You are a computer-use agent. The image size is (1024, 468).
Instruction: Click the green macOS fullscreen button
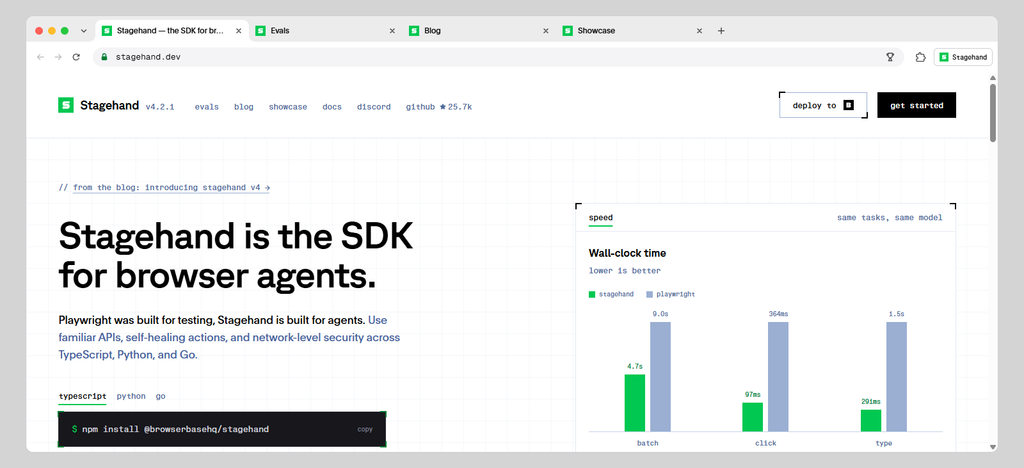(x=65, y=31)
